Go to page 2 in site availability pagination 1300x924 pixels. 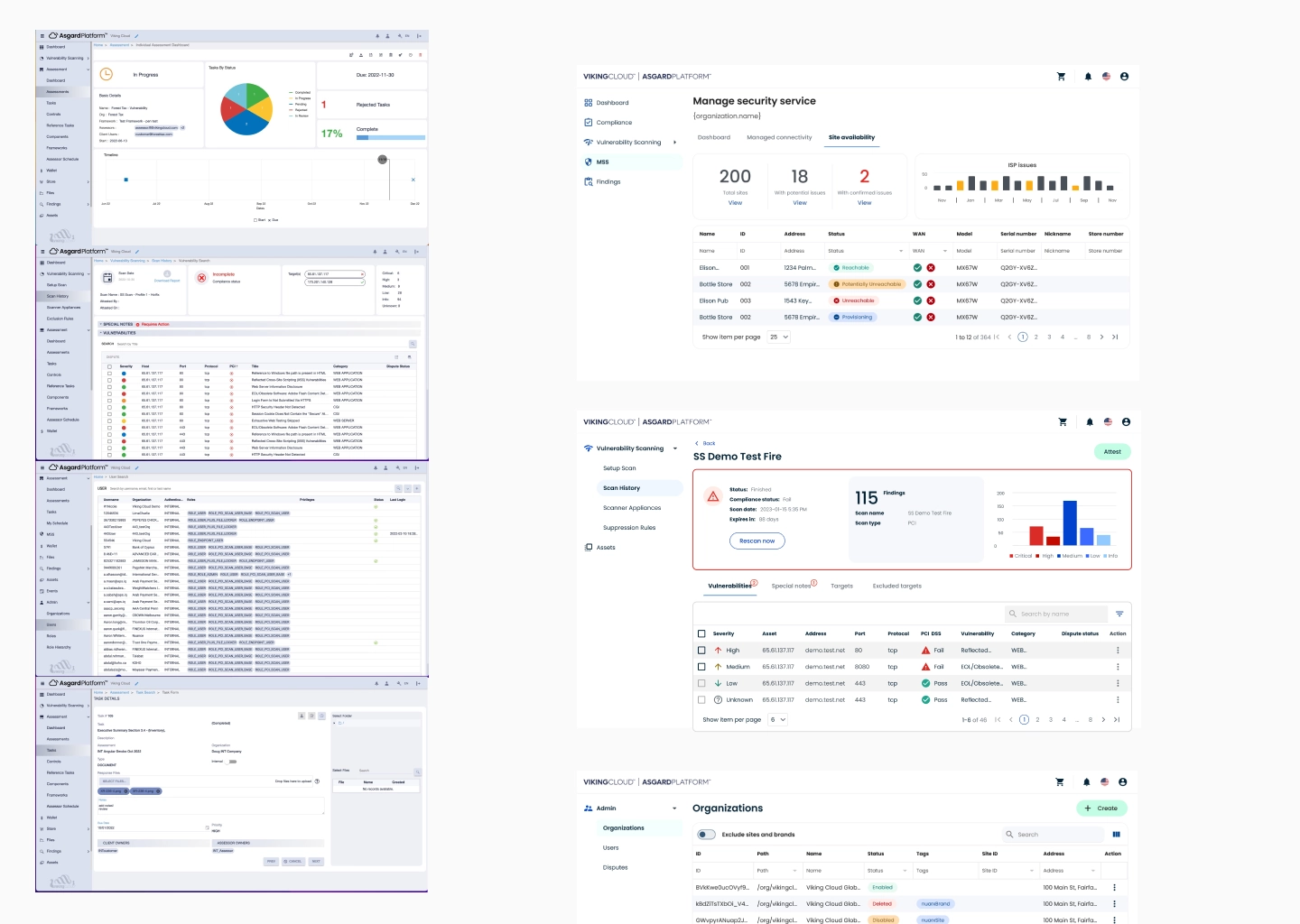(x=1035, y=337)
